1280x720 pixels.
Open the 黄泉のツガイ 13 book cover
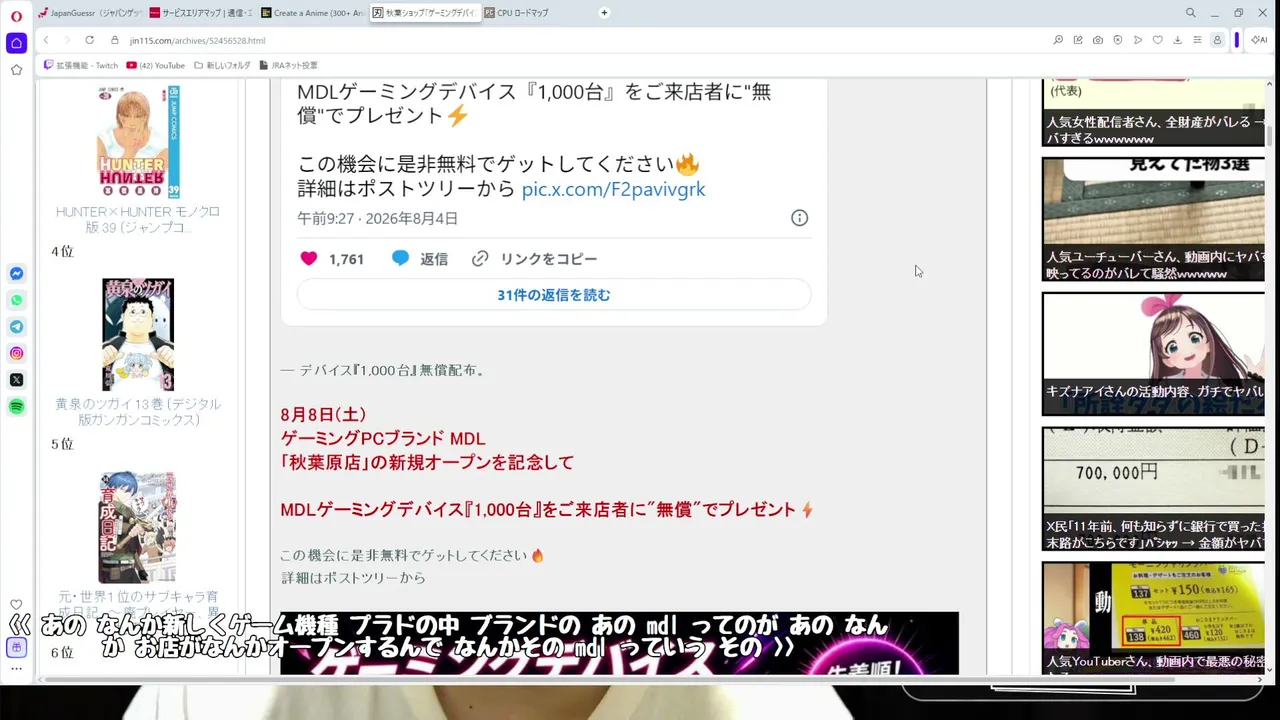pos(138,334)
